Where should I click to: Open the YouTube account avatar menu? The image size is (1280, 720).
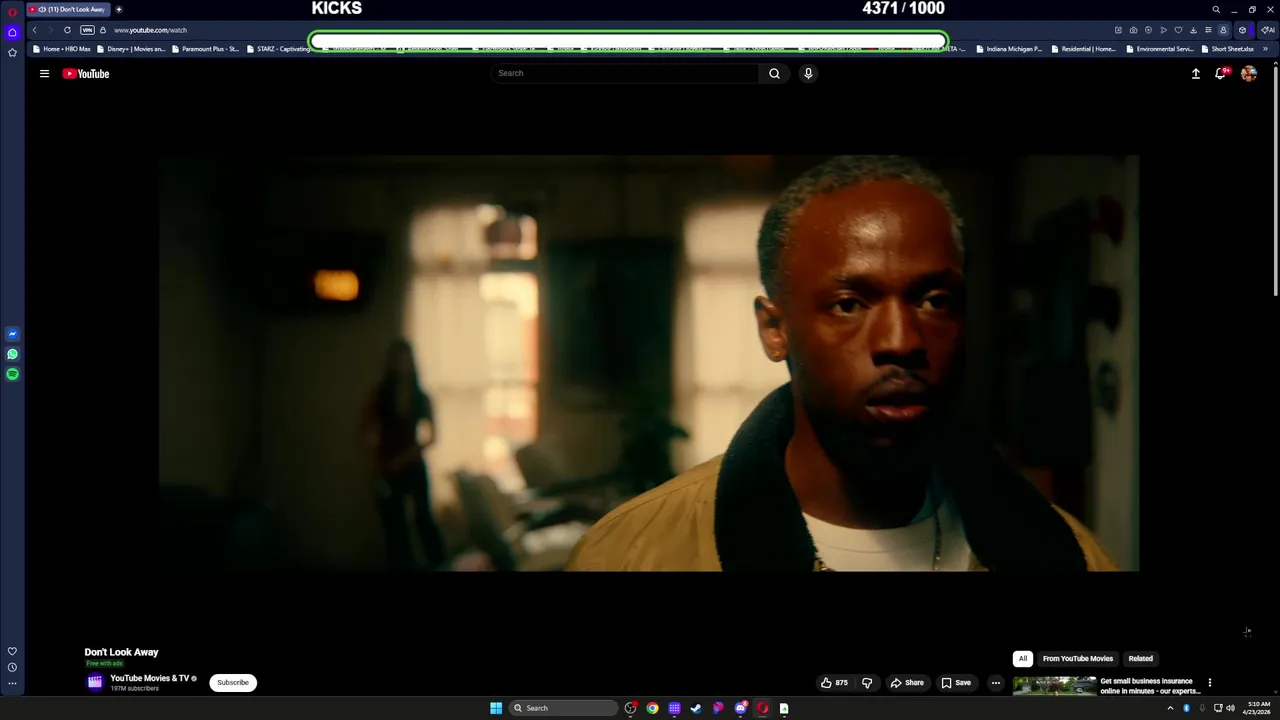point(1248,73)
